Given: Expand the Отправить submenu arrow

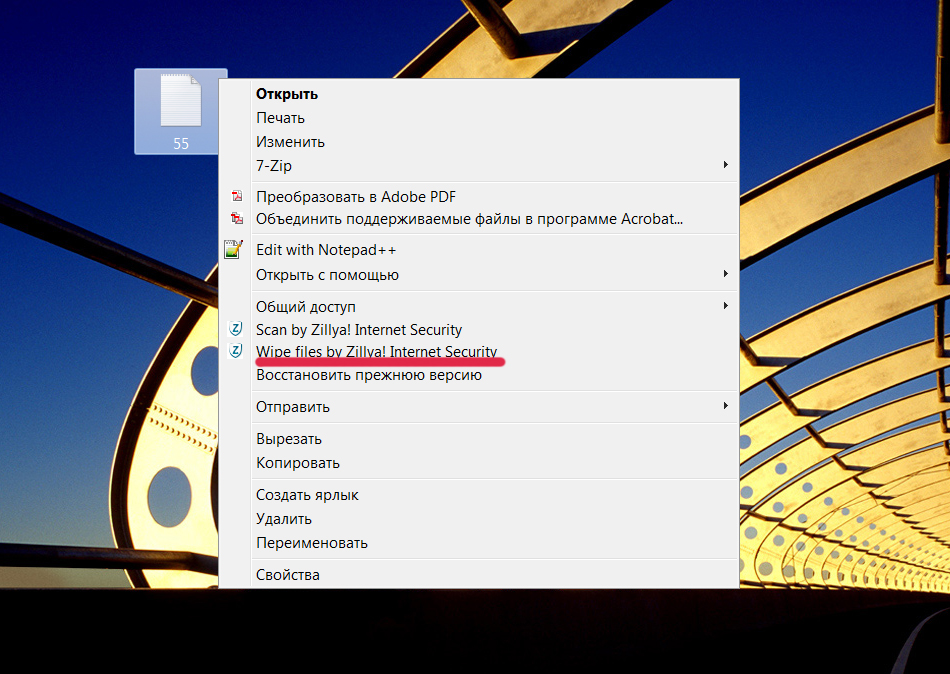Looking at the screenshot, I should pyautogui.click(x=725, y=405).
